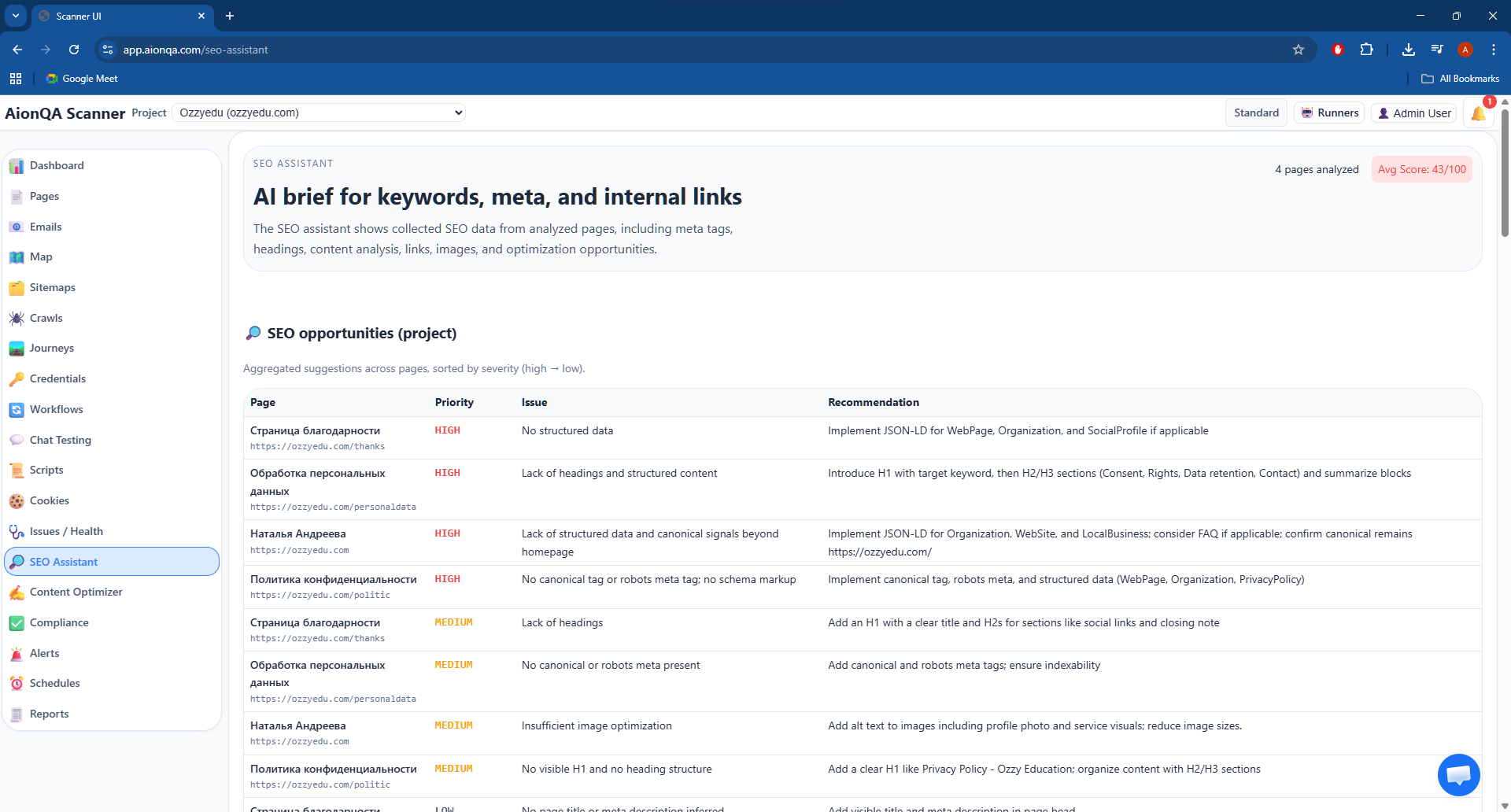
Task: Bookmark this page with star icon
Action: [1299, 50]
